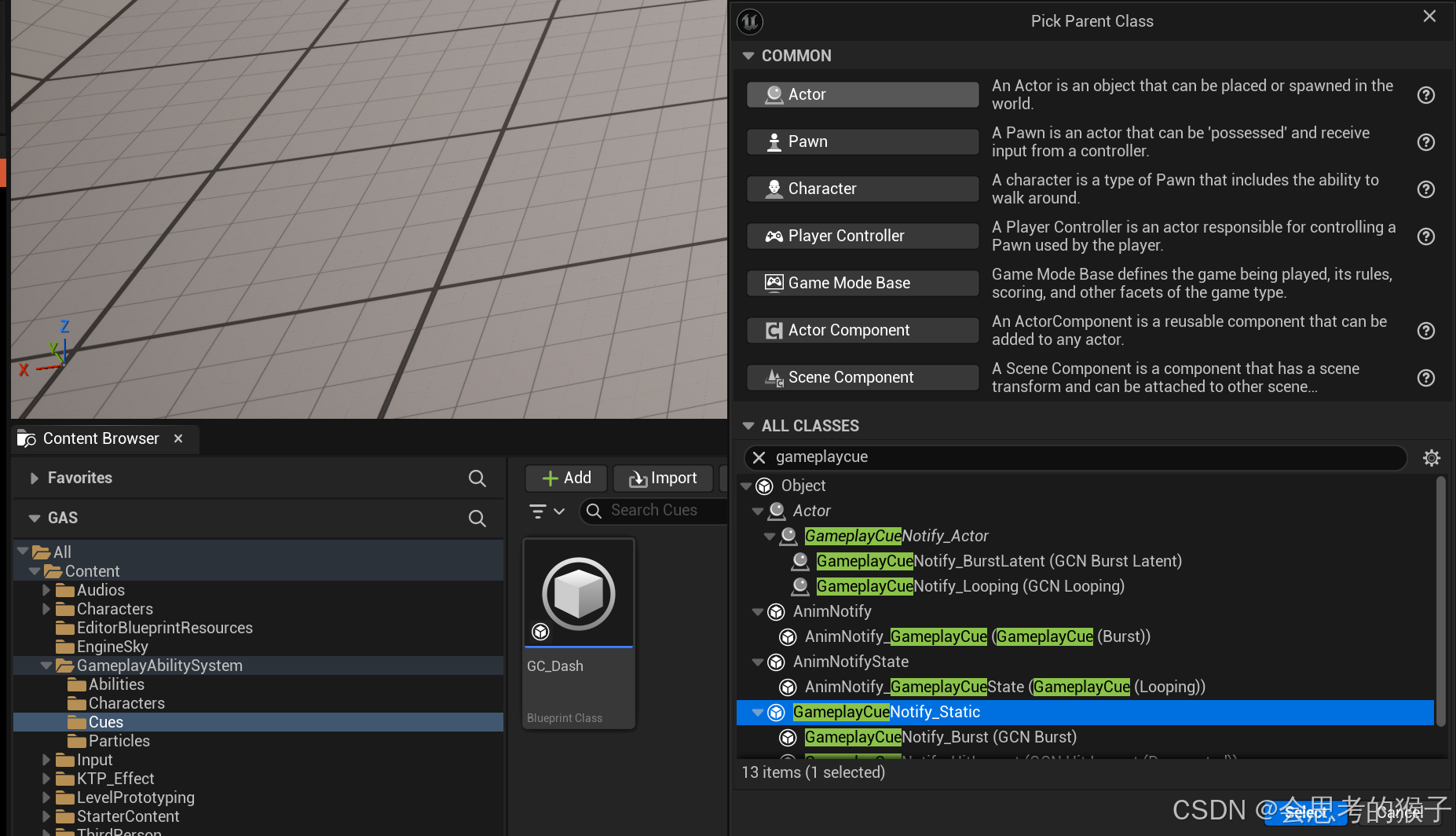
Task: Select GameplayCueNotify_Burst class
Action: tap(941, 737)
